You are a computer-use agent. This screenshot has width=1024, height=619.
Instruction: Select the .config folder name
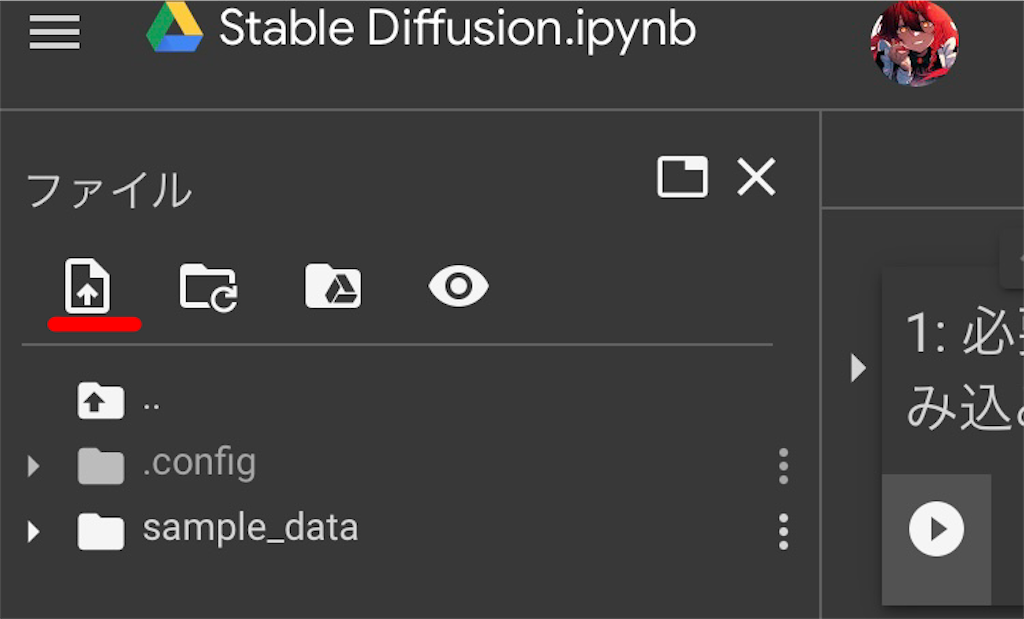(199, 463)
